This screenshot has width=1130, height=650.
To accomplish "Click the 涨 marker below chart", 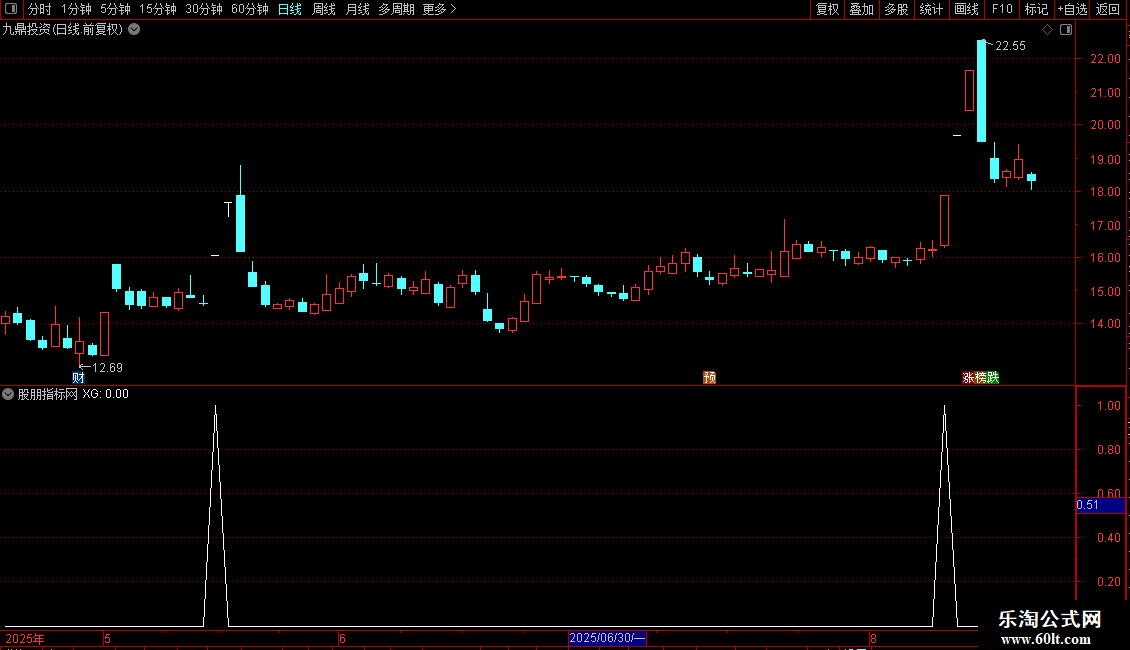I will [968, 378].
